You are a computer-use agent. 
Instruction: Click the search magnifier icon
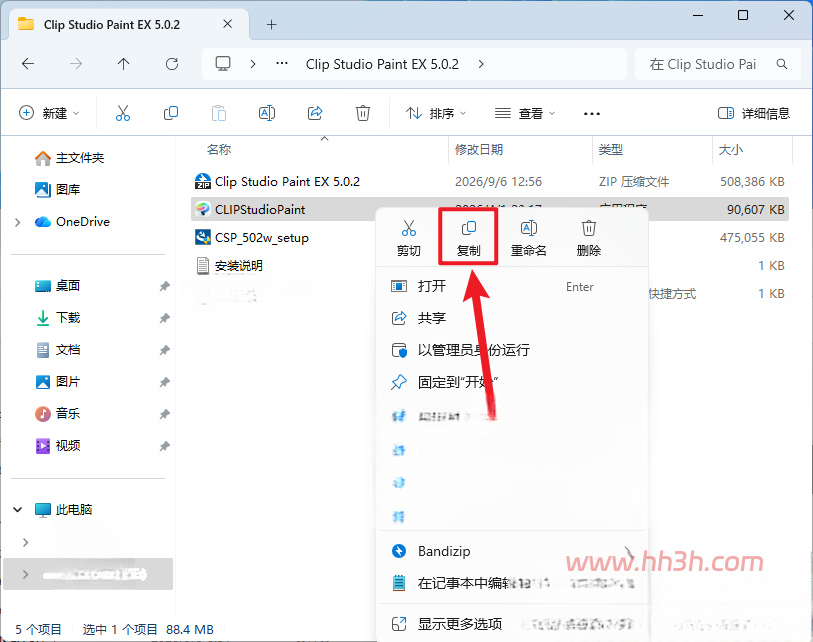pos(782,64)
